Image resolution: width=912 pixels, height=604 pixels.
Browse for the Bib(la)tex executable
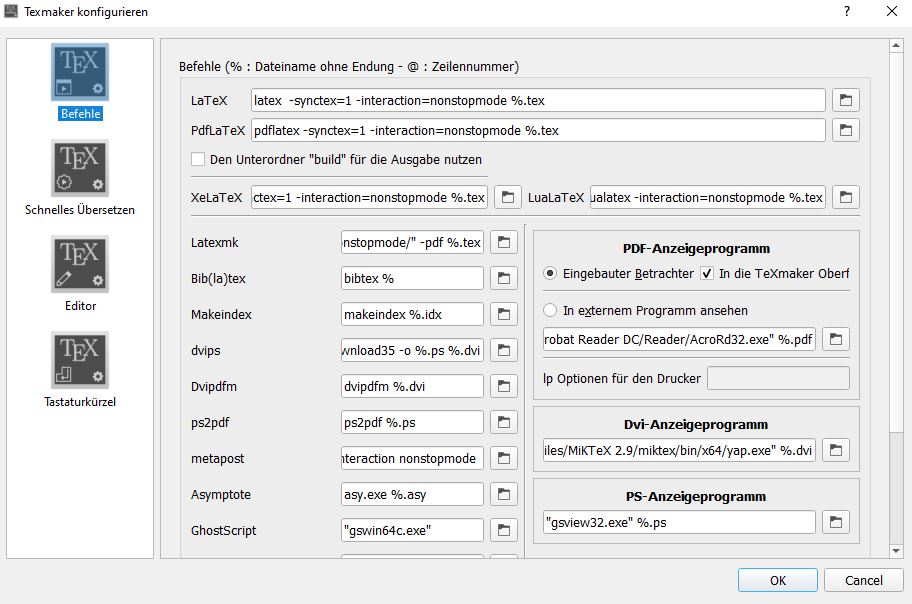pyautogui.click(x=504, y=278)
